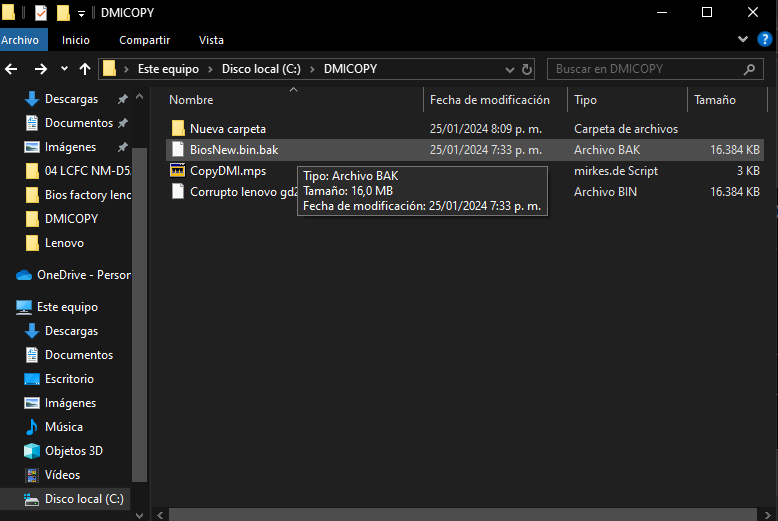Viewport: 778px width, 521px height.
Task: Expand the ribbon with the chevron
Action: point(742,39)
